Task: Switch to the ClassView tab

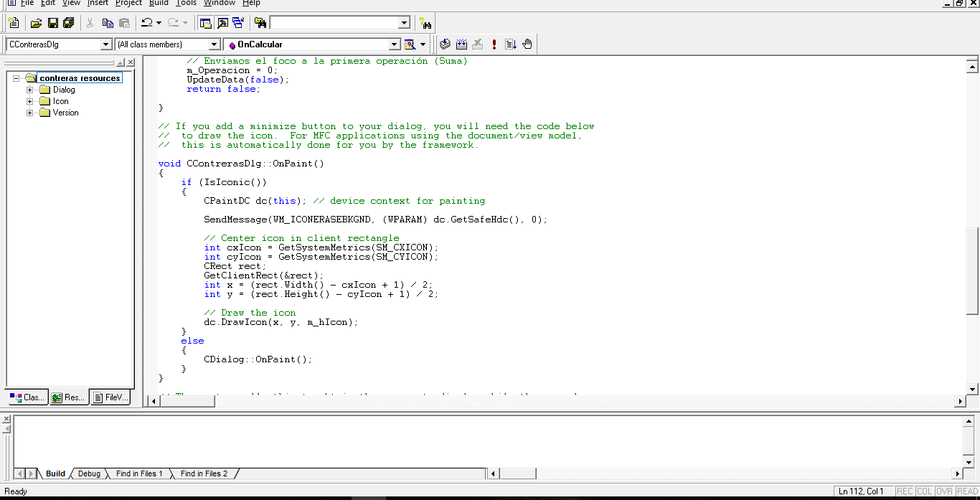Action: point(27,398)
